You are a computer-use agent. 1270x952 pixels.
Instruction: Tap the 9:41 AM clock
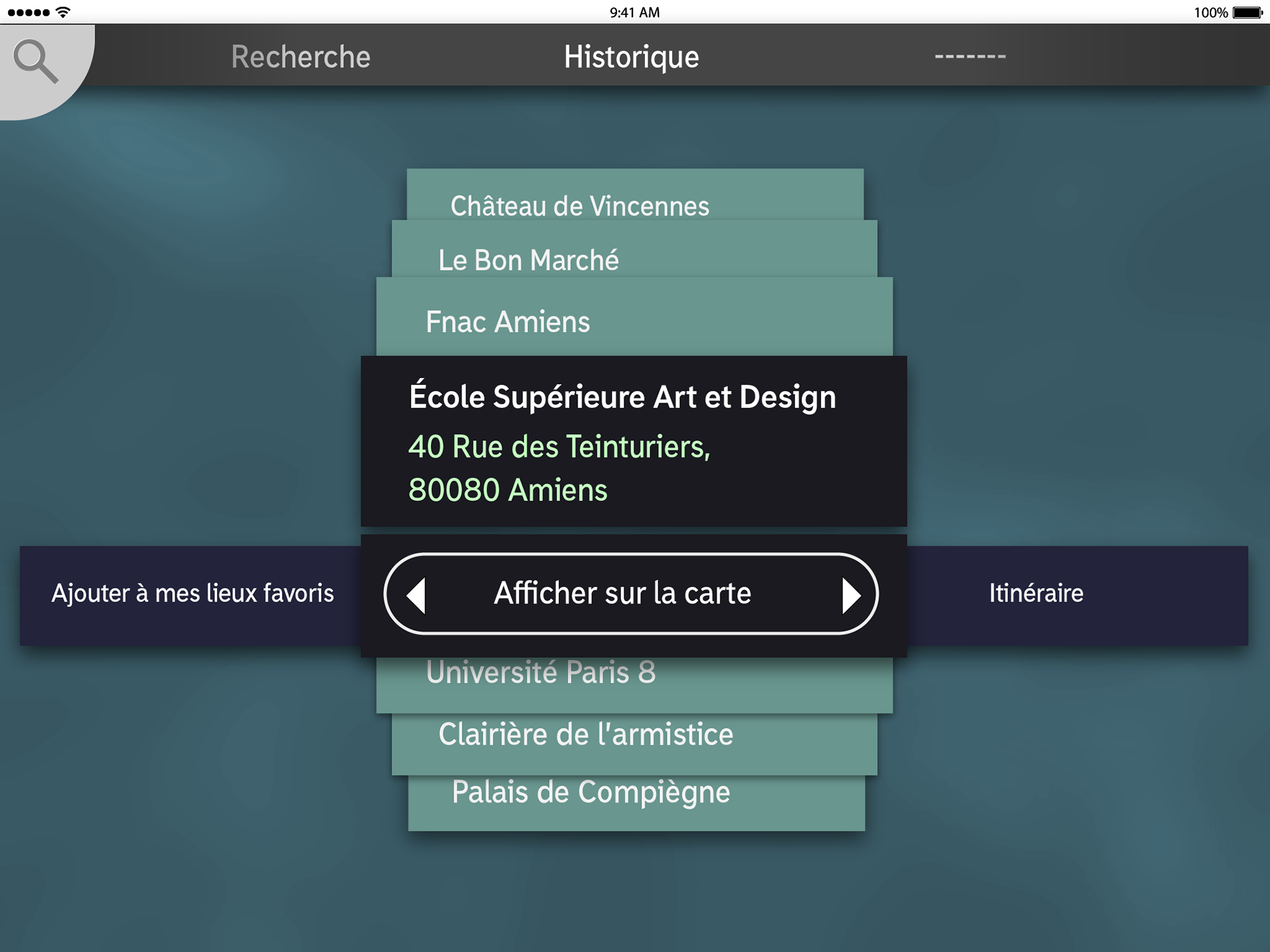pos(634,13)
